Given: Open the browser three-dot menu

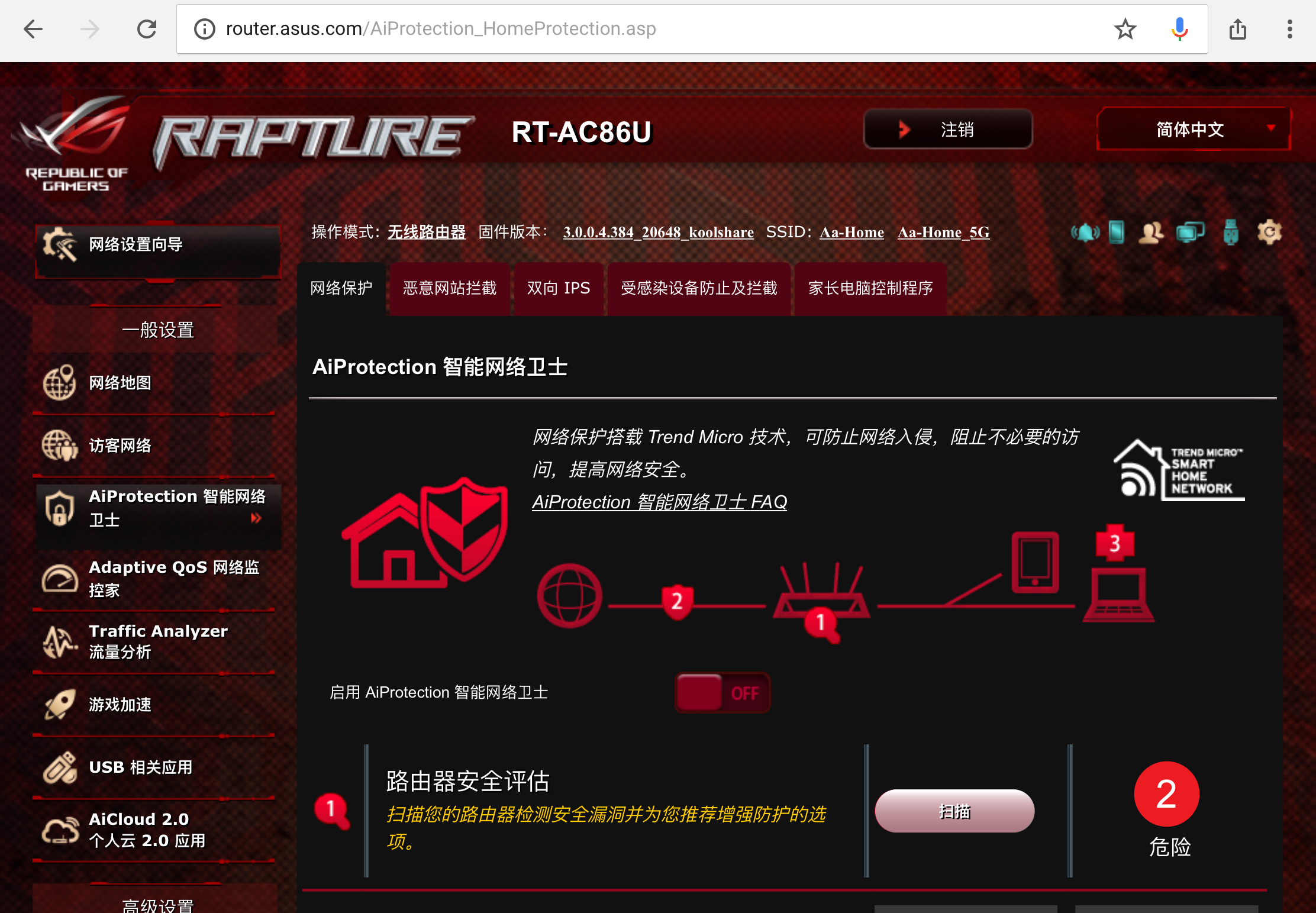Looking at the screenshot, I should tap(1289, 28).
